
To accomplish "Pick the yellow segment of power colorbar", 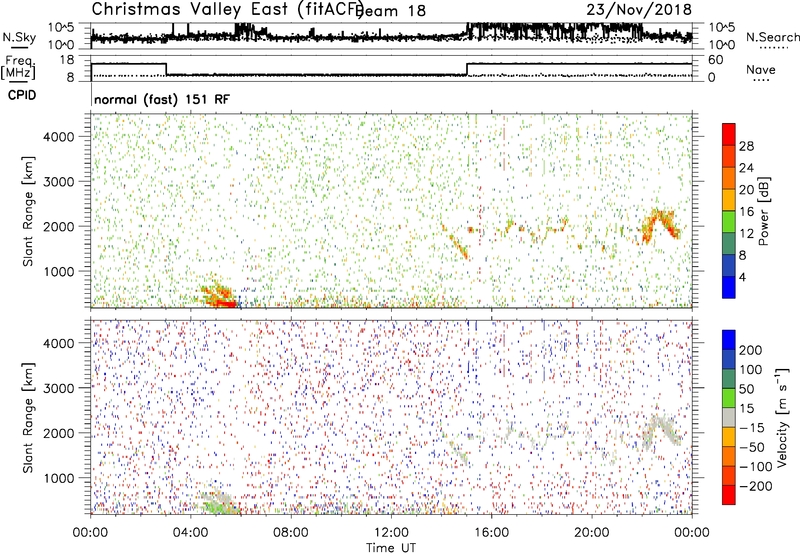I will click(729, 200).
